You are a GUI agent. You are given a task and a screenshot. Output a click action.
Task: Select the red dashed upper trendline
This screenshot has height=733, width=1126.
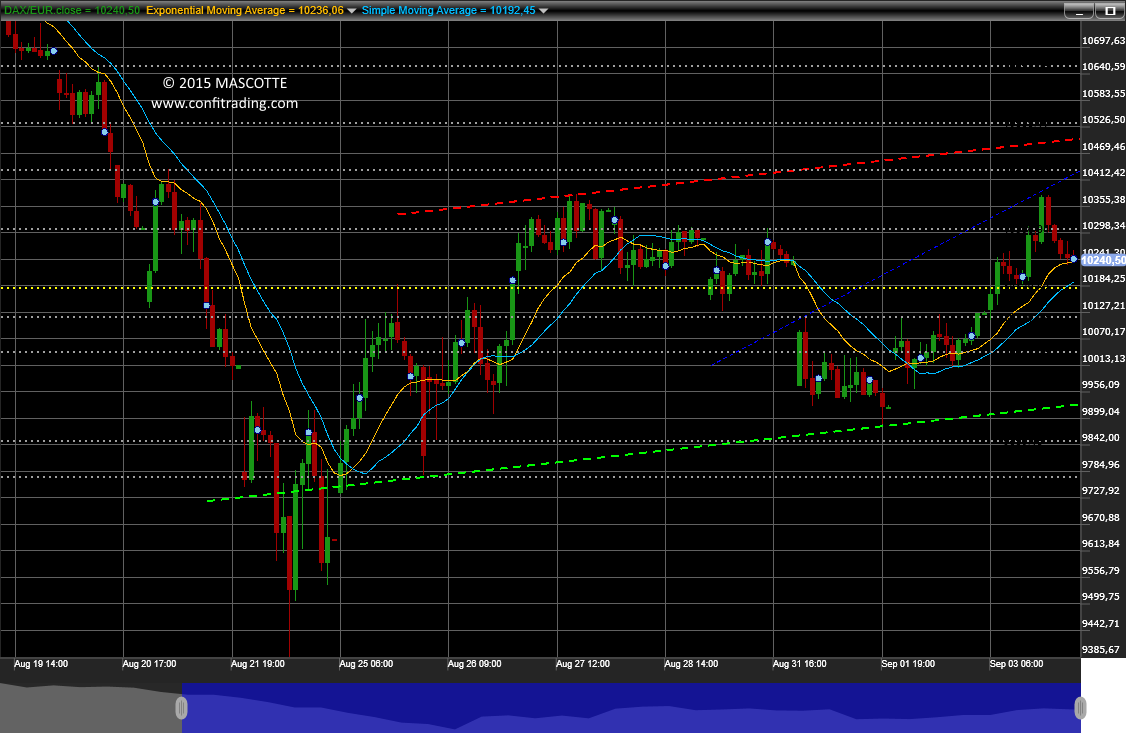[738, 175]
